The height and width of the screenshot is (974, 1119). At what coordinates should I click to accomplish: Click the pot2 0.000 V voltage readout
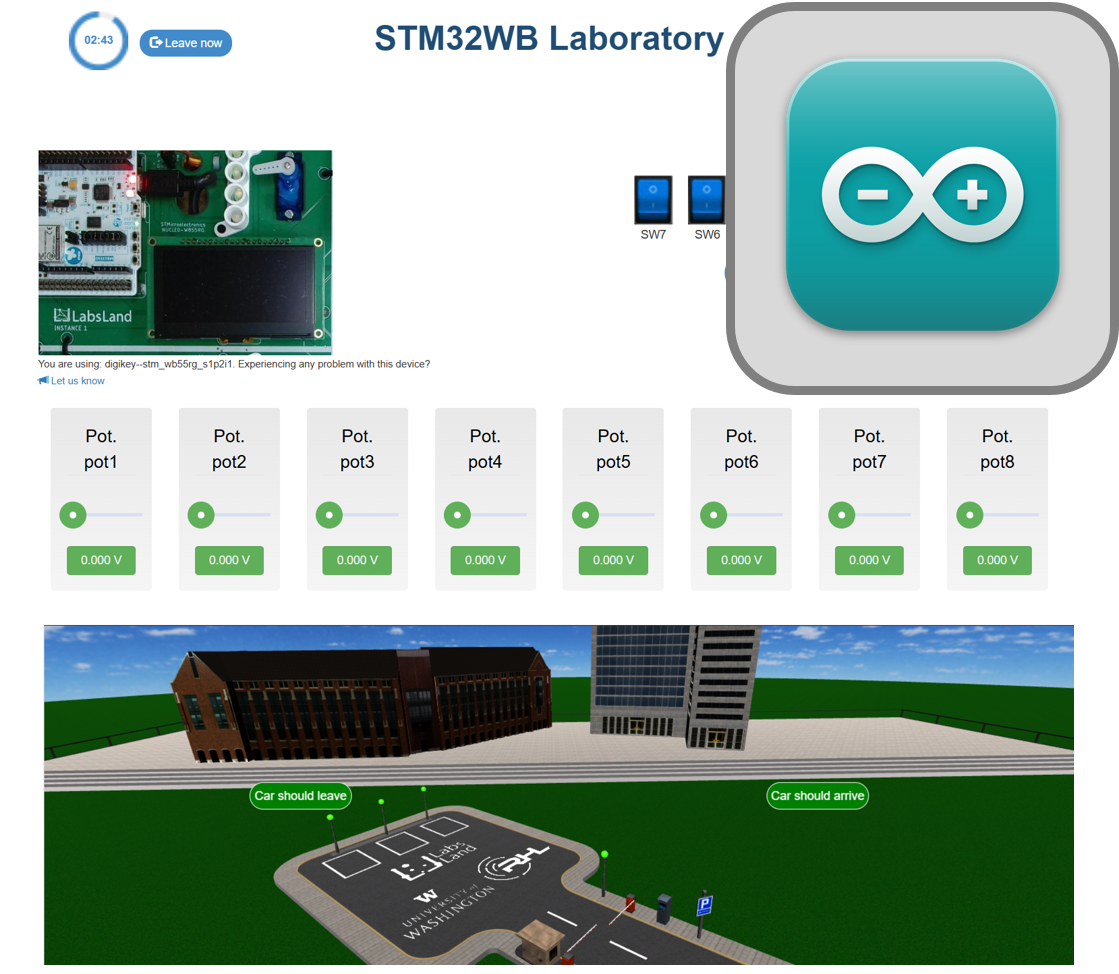(229, 560)
